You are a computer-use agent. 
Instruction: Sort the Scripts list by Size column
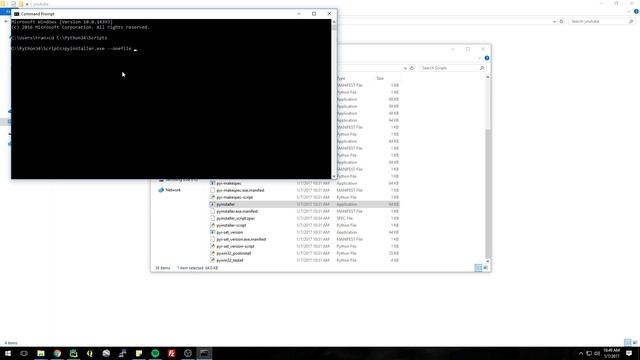pyautogui.click(x=380, y=78)
